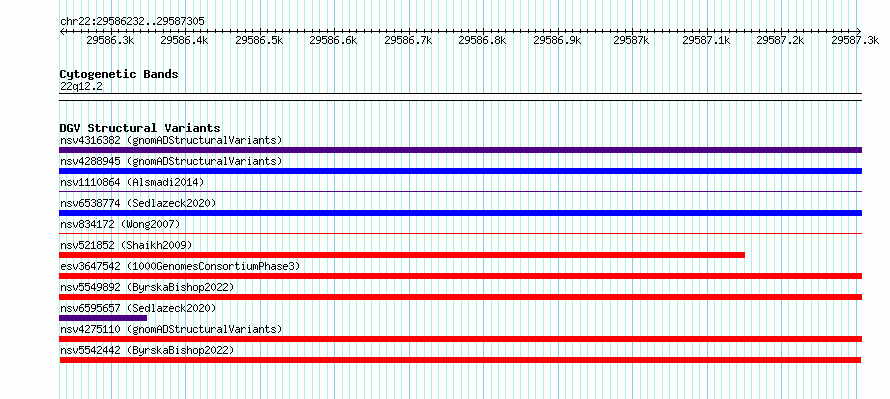Click the left arrow of the ruler
The image size is (890, 399).
pos(62,31)
